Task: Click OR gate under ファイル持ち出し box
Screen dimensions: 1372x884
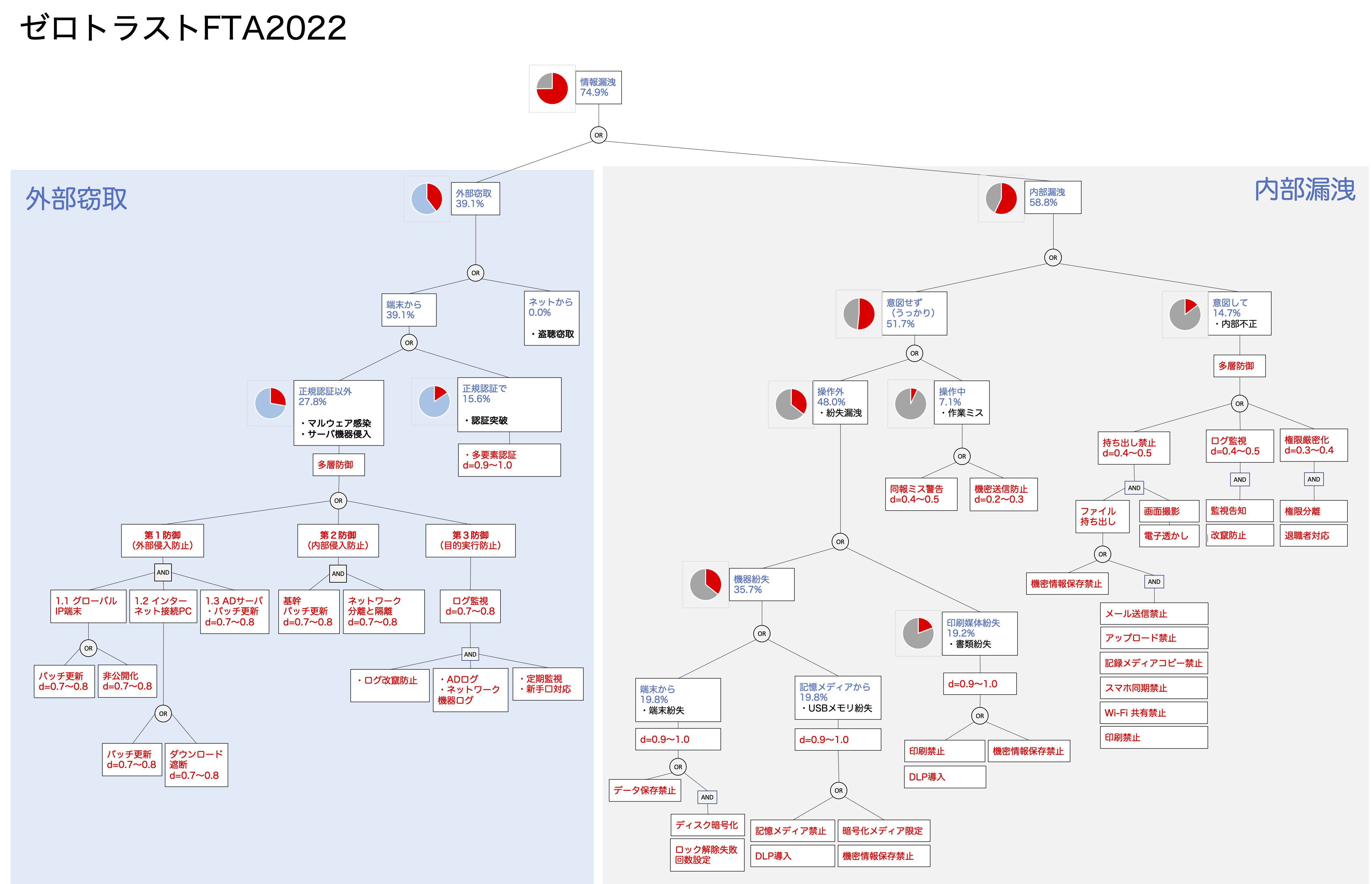Action: tap(1102, 554)
